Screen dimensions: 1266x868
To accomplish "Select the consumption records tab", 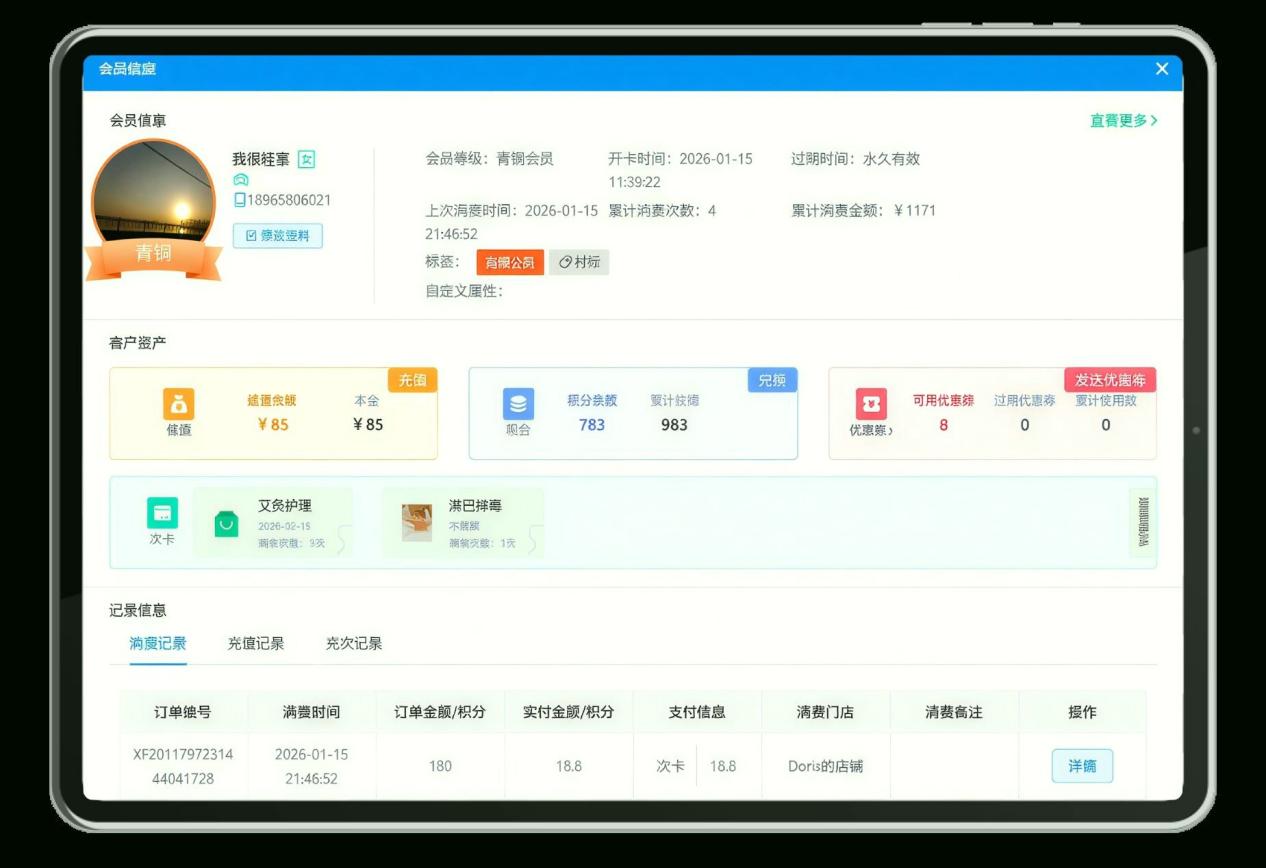I will [x=158, y=644].
